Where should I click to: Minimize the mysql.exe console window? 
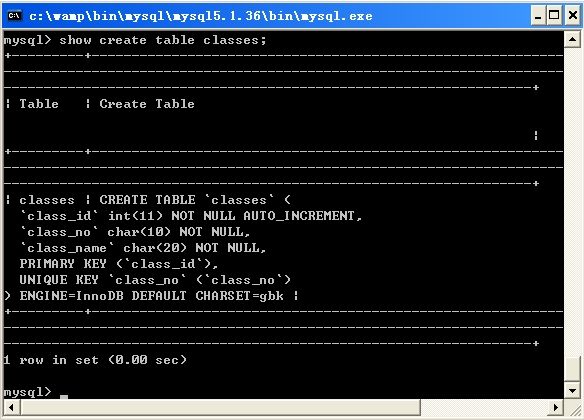pyautogui.click(x=538, y=16)
